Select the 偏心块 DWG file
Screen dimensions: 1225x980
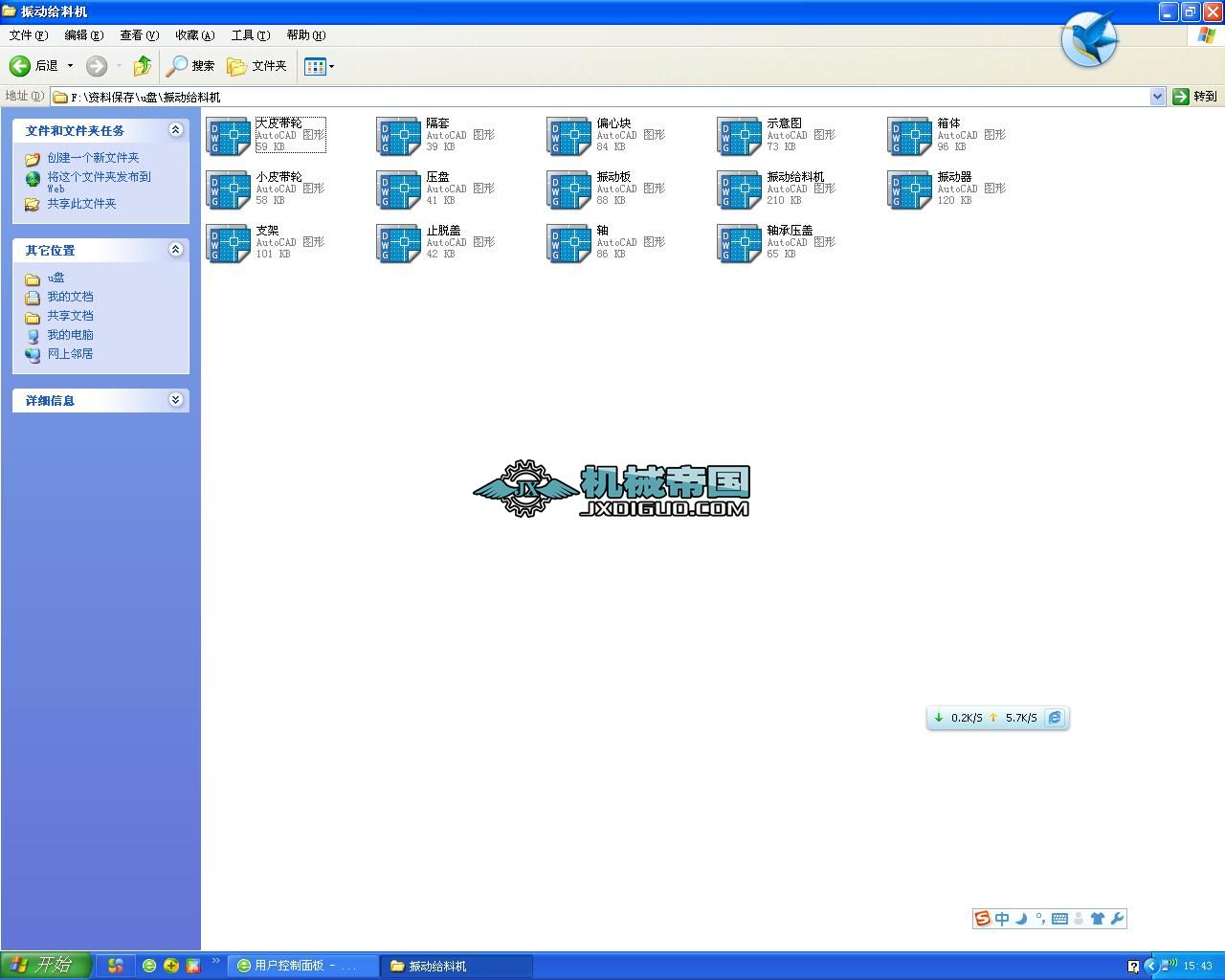point(607,135)
